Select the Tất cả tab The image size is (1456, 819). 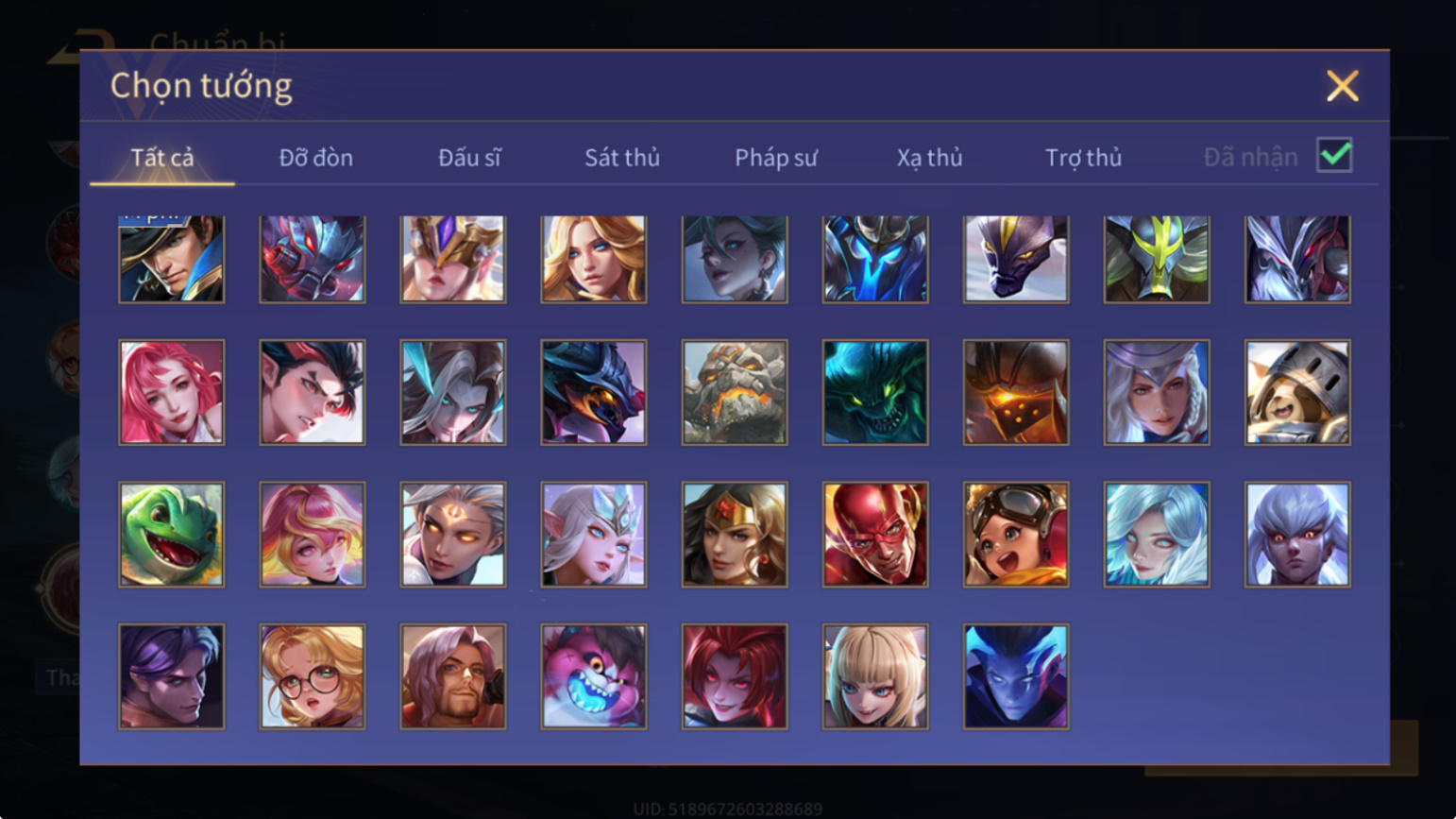pyautogui.click(x=162, y=158)
